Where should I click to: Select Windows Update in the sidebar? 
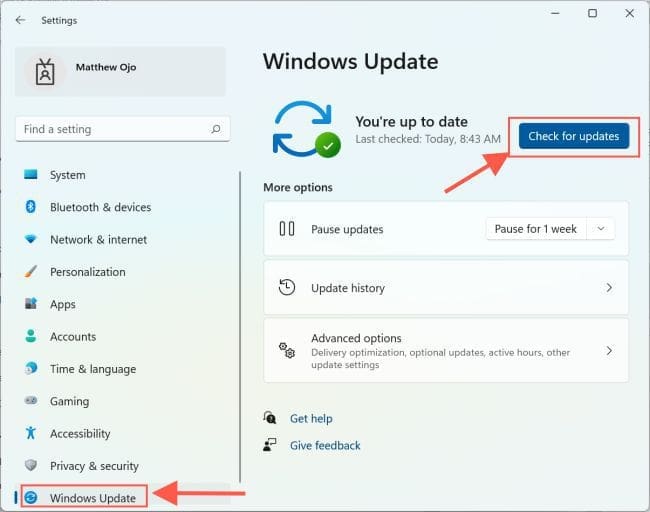[90, 497]
